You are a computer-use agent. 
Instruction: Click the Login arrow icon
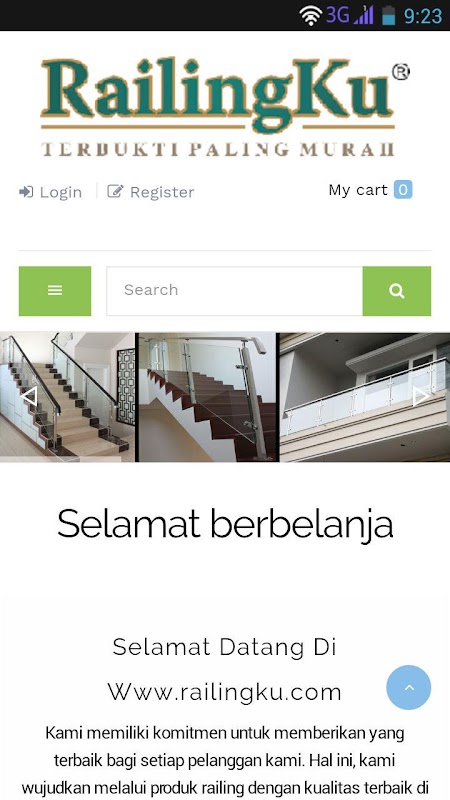click(x=26, y=192)
